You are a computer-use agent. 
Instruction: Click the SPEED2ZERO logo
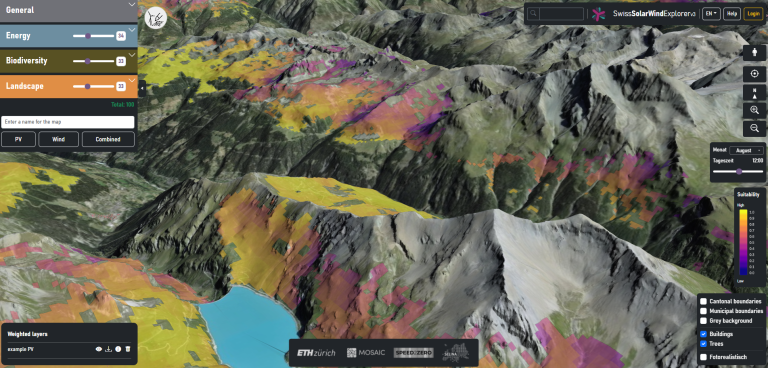coord(413,353)
